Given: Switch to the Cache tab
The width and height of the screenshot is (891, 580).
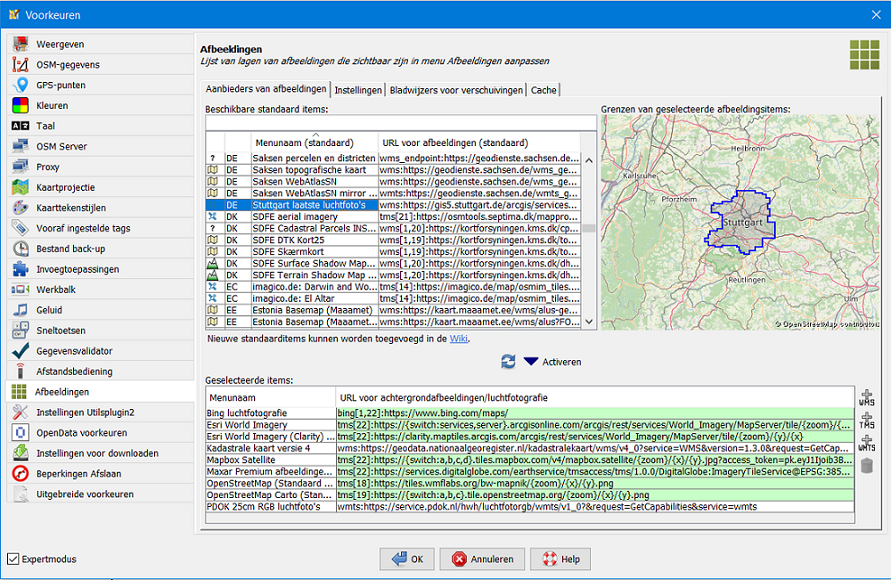Looking at the screenshot, I should (x=544, y=90).
